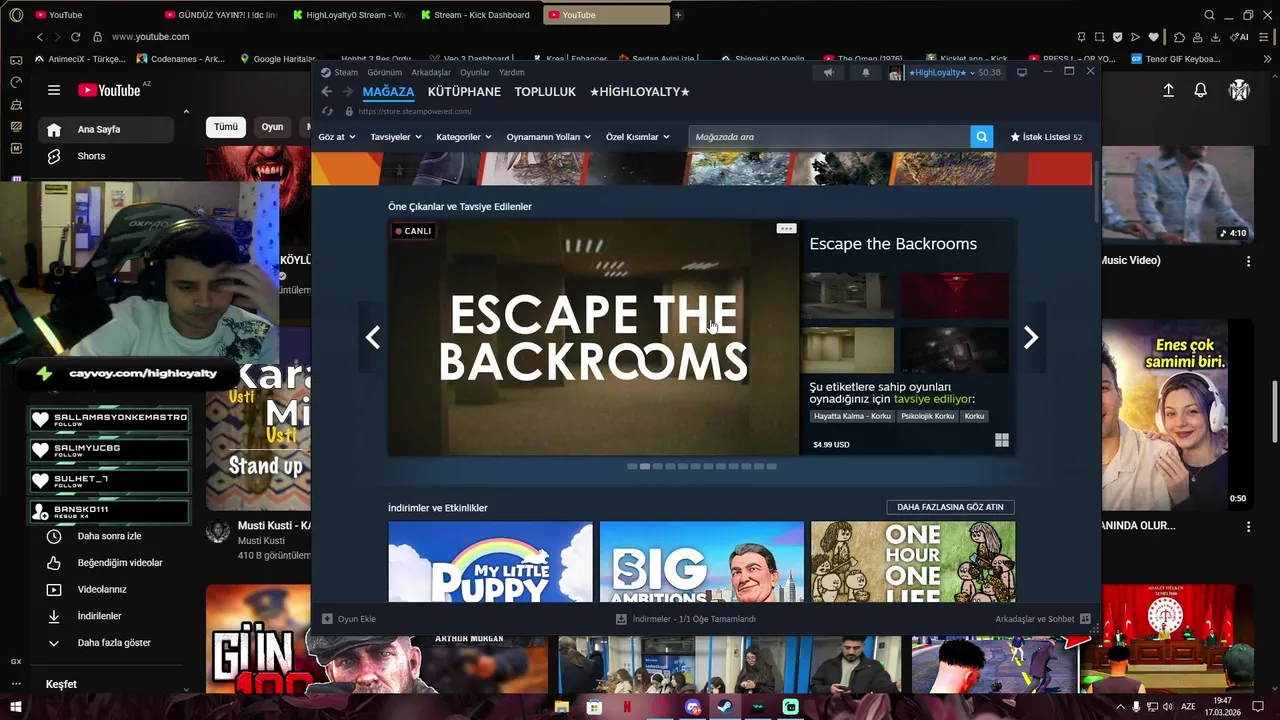1280x720 pixels.
Task: Open the Escape the Backrooms featured banner
Action: click(594, 338)
